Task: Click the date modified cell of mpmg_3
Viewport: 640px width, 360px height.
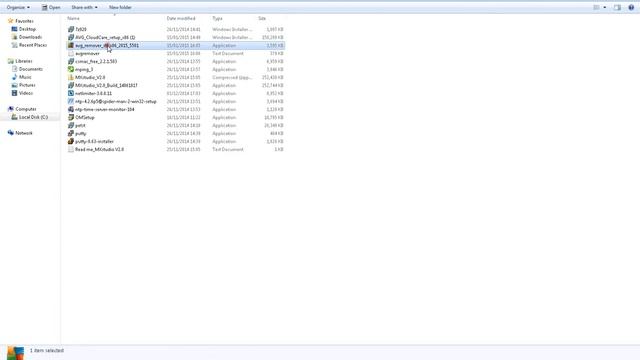Action: point(183,69)
